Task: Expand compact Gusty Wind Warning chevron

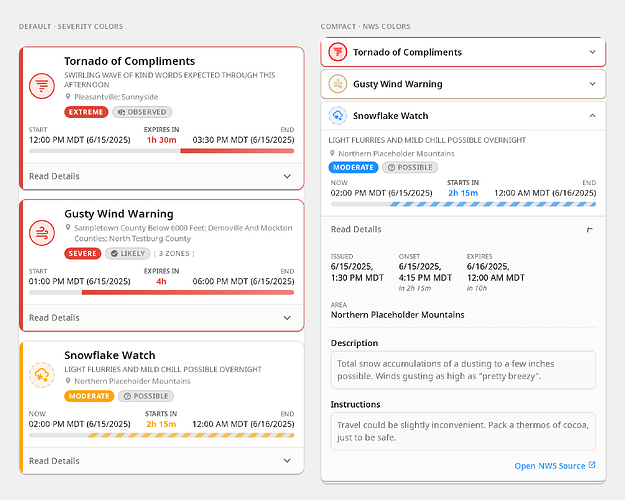Action: (x=593, y=84)
